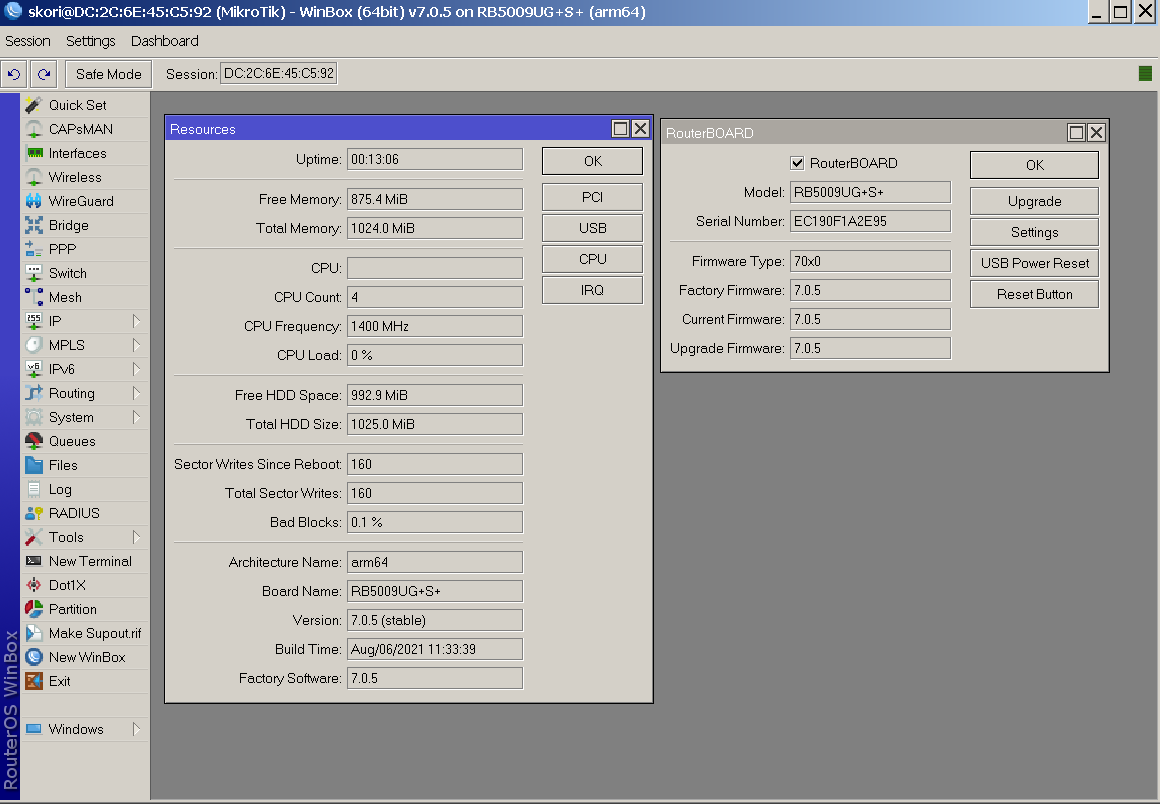This screenshot has height=804, width=1160.
Task: Open the Files browser icon
Action: 34,465
